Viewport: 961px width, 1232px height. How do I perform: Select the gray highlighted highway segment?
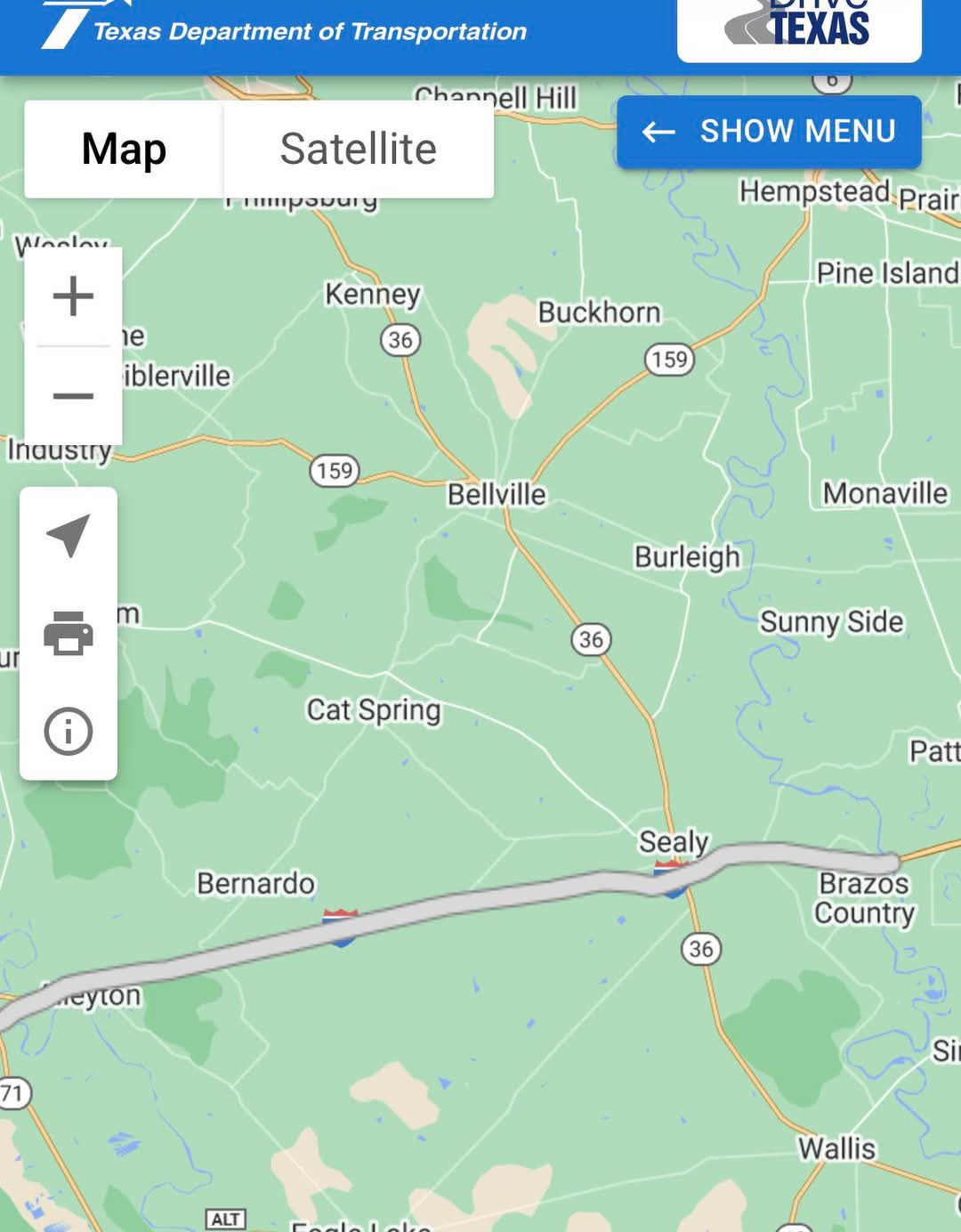[x=445, y=912]
